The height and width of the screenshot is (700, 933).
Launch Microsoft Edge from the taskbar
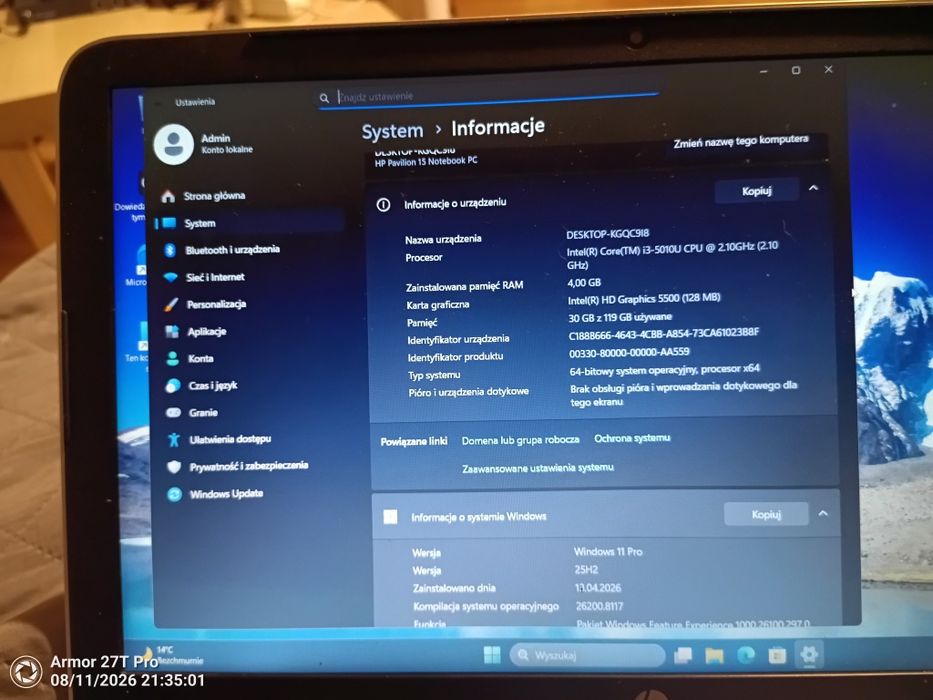(x=746, y=655)
